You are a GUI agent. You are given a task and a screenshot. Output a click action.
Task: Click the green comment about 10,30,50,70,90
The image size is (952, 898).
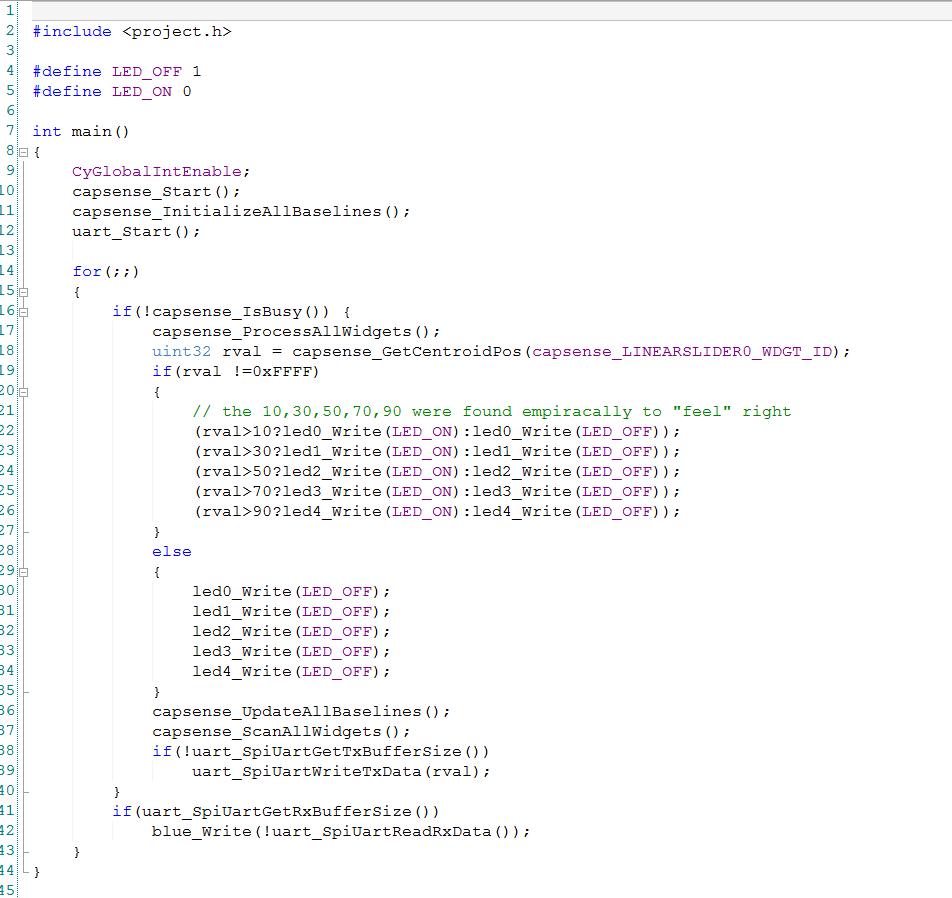click(492, 412)
